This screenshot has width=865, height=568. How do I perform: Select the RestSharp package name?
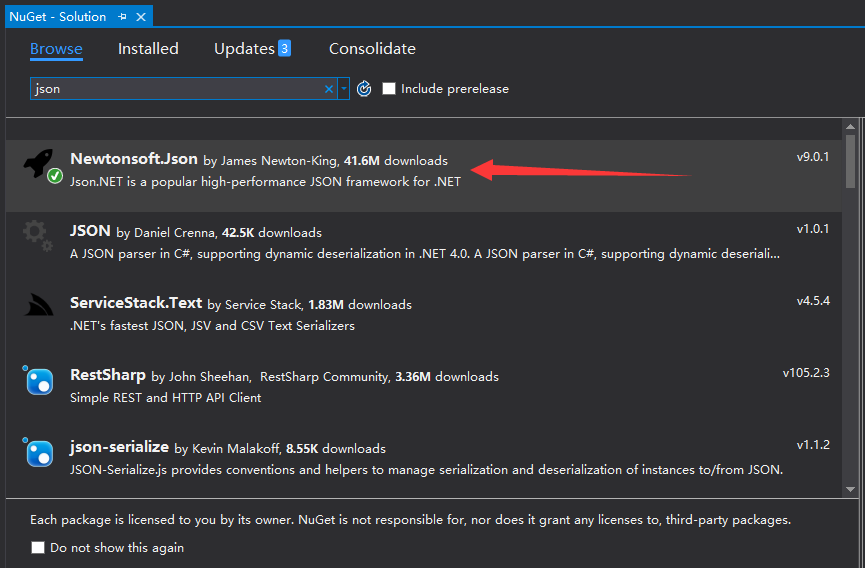[108, 375]
